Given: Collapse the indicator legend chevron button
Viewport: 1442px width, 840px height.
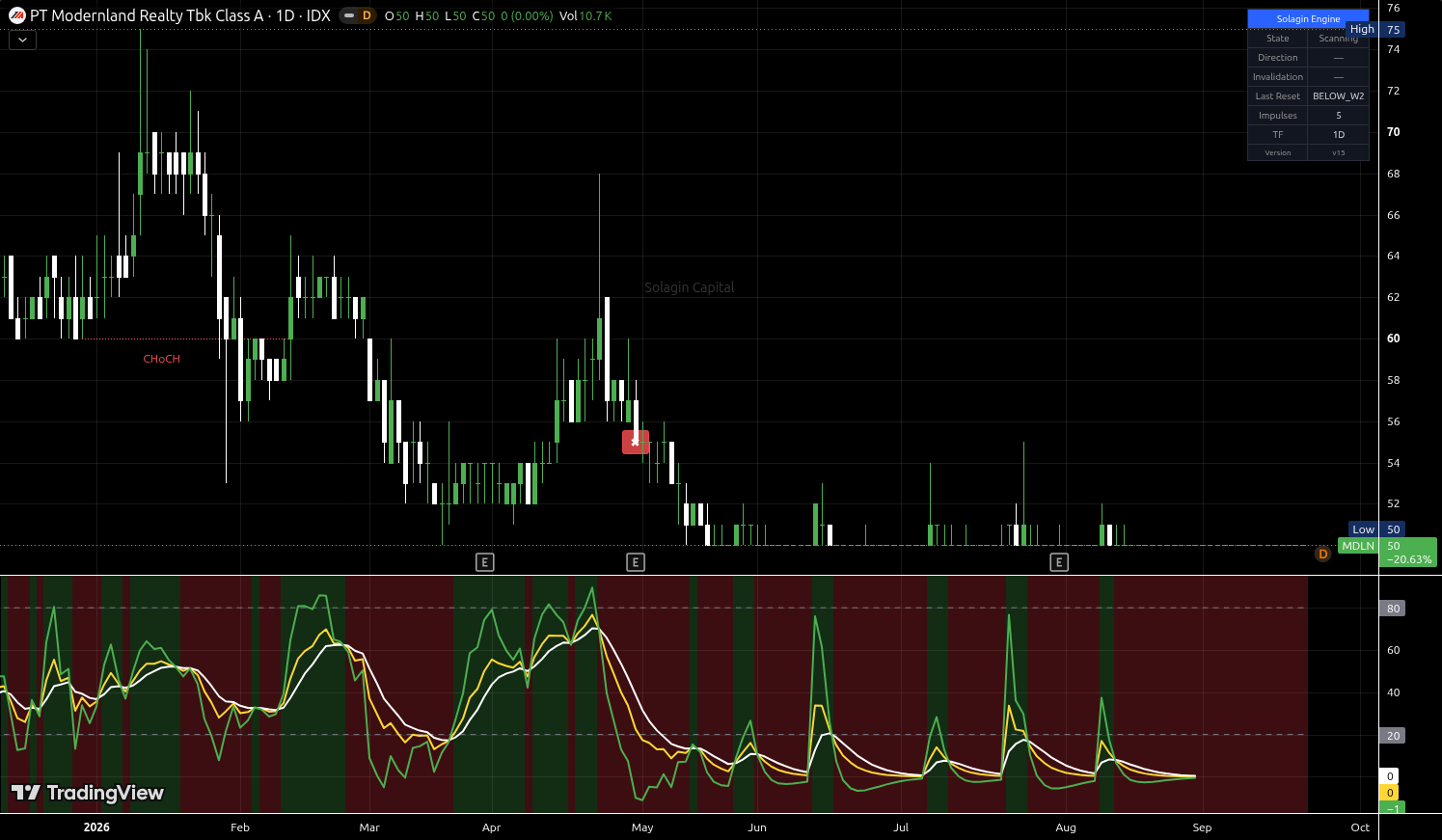Looking at the screenshot, I should pyautogui.click(x=22, y=40).
